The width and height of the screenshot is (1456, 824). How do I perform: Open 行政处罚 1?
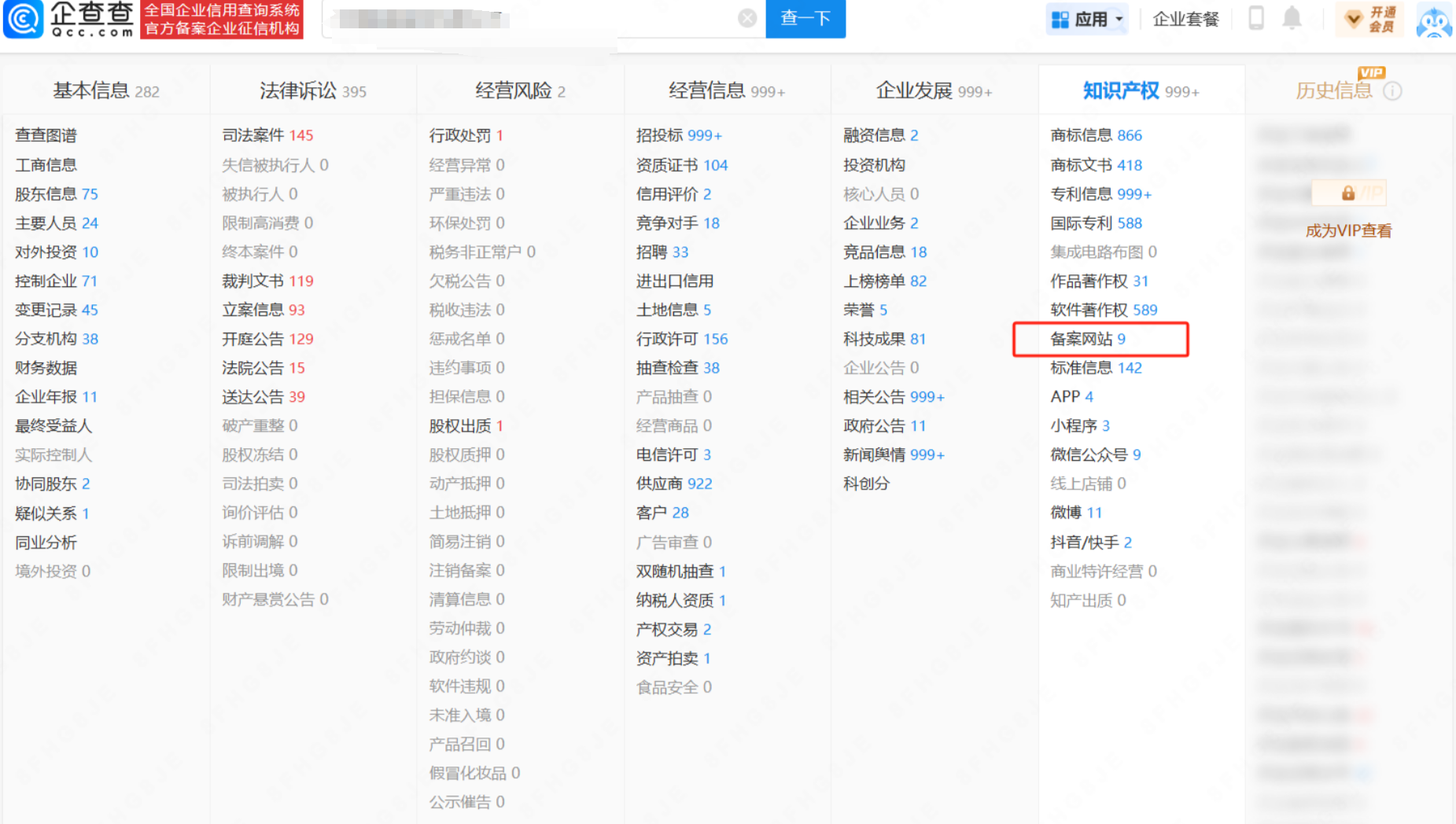click(466, 135)
